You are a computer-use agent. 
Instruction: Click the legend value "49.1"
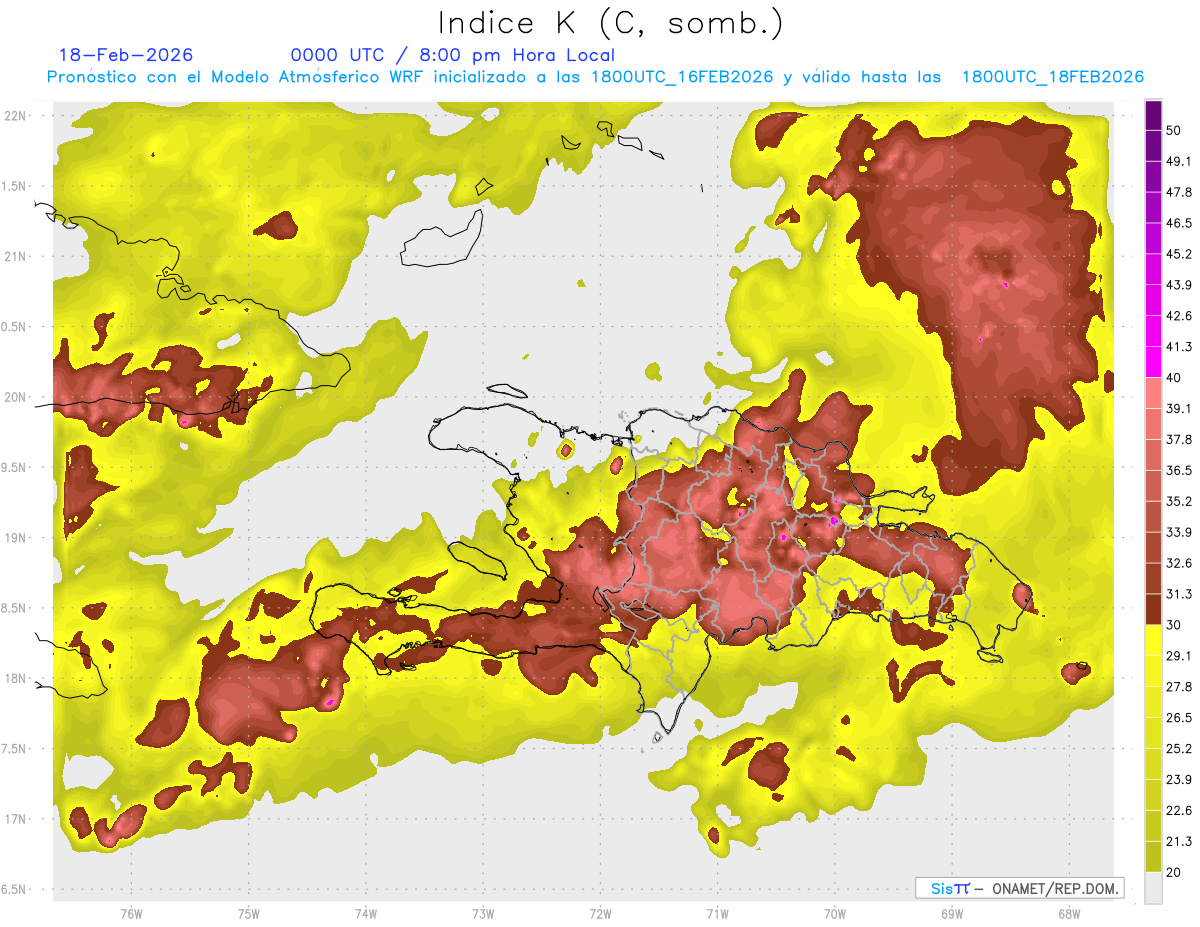click(x=1179, y=161)
